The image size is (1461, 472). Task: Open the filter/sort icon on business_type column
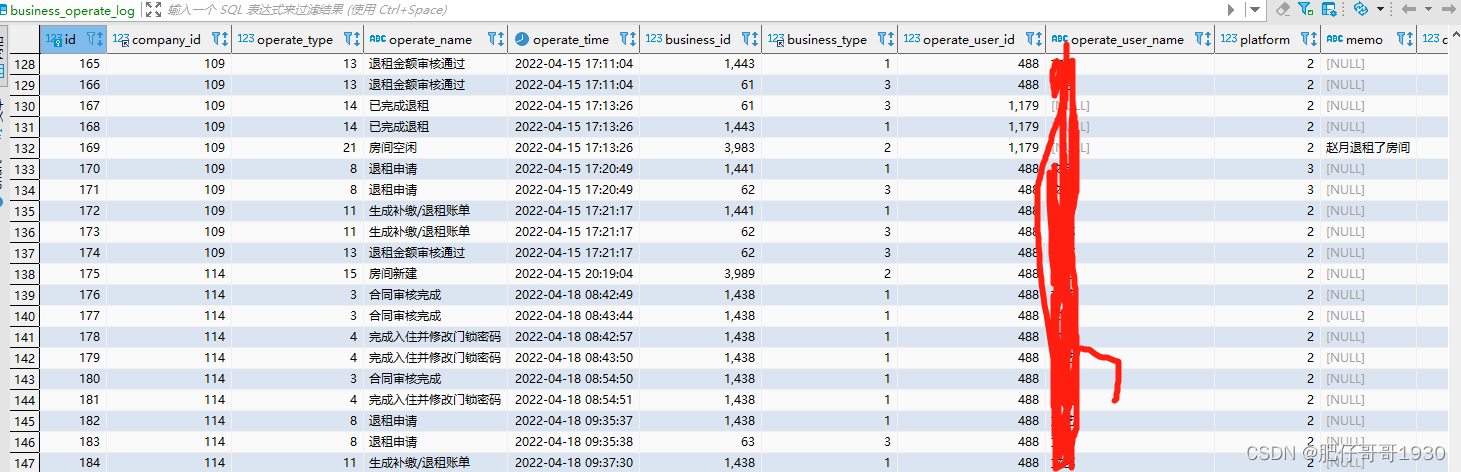coord(886,39)
